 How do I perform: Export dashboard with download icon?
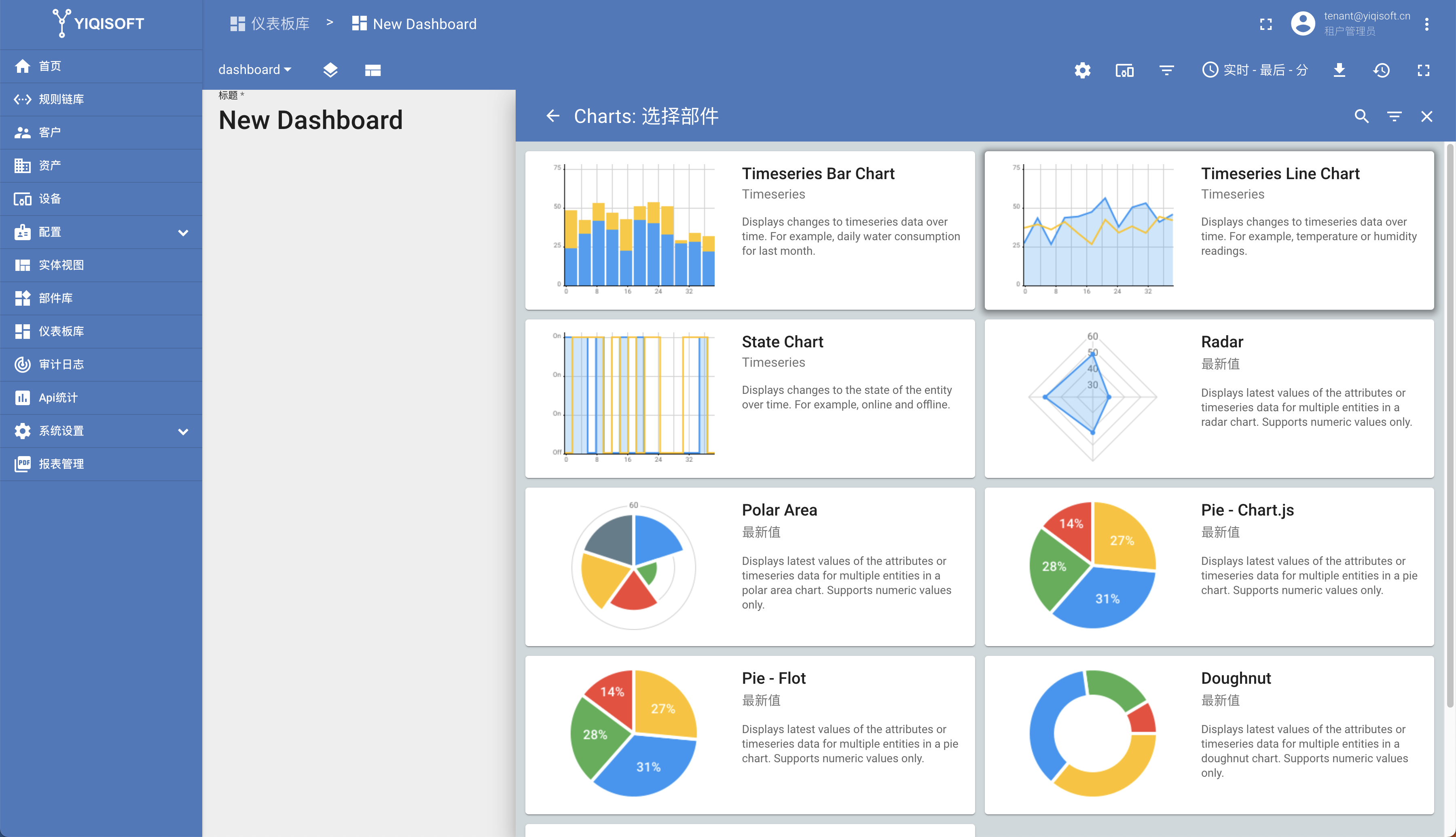click(1339, 70)
